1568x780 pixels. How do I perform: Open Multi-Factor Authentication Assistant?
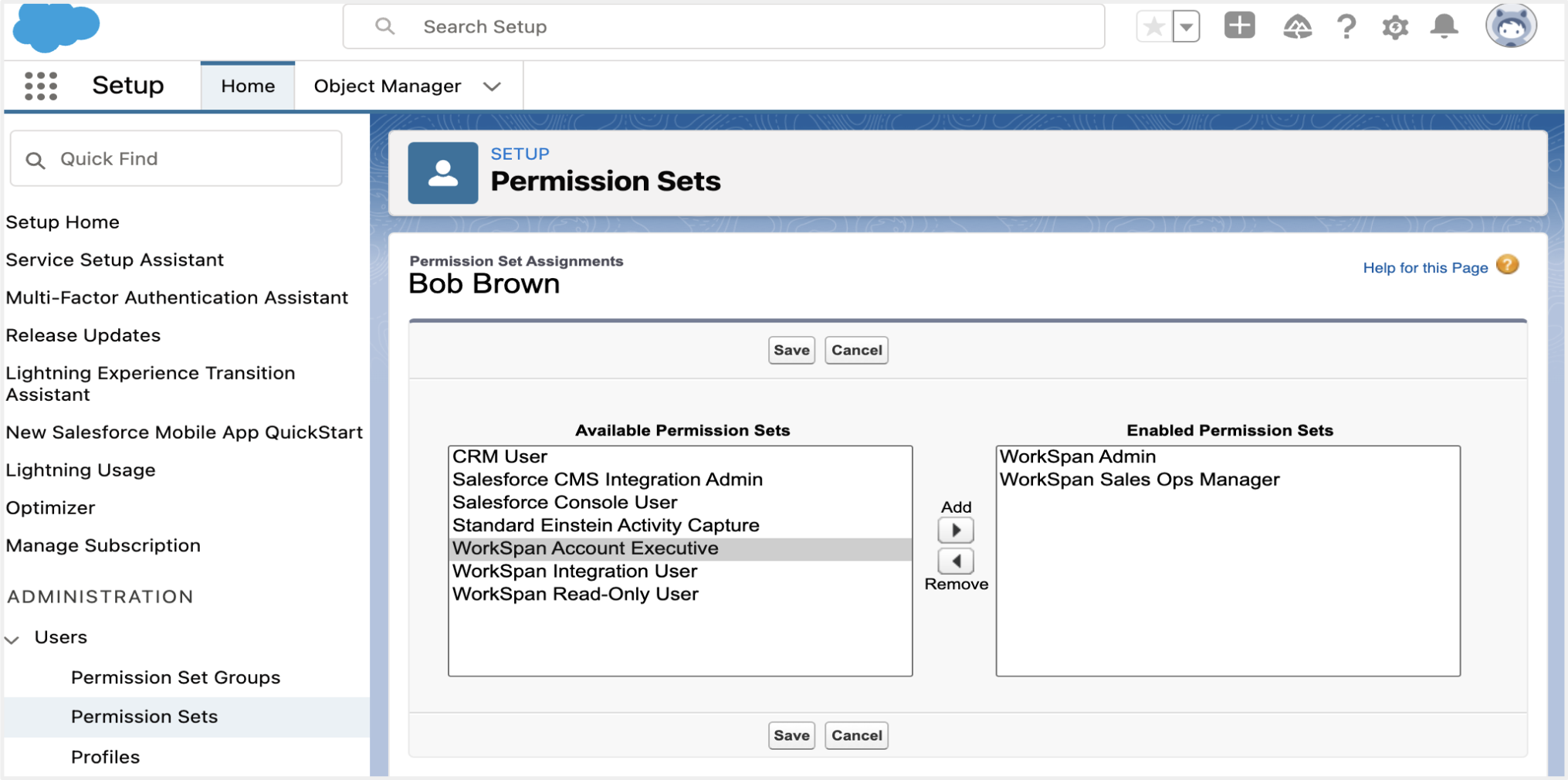(177, 297)
